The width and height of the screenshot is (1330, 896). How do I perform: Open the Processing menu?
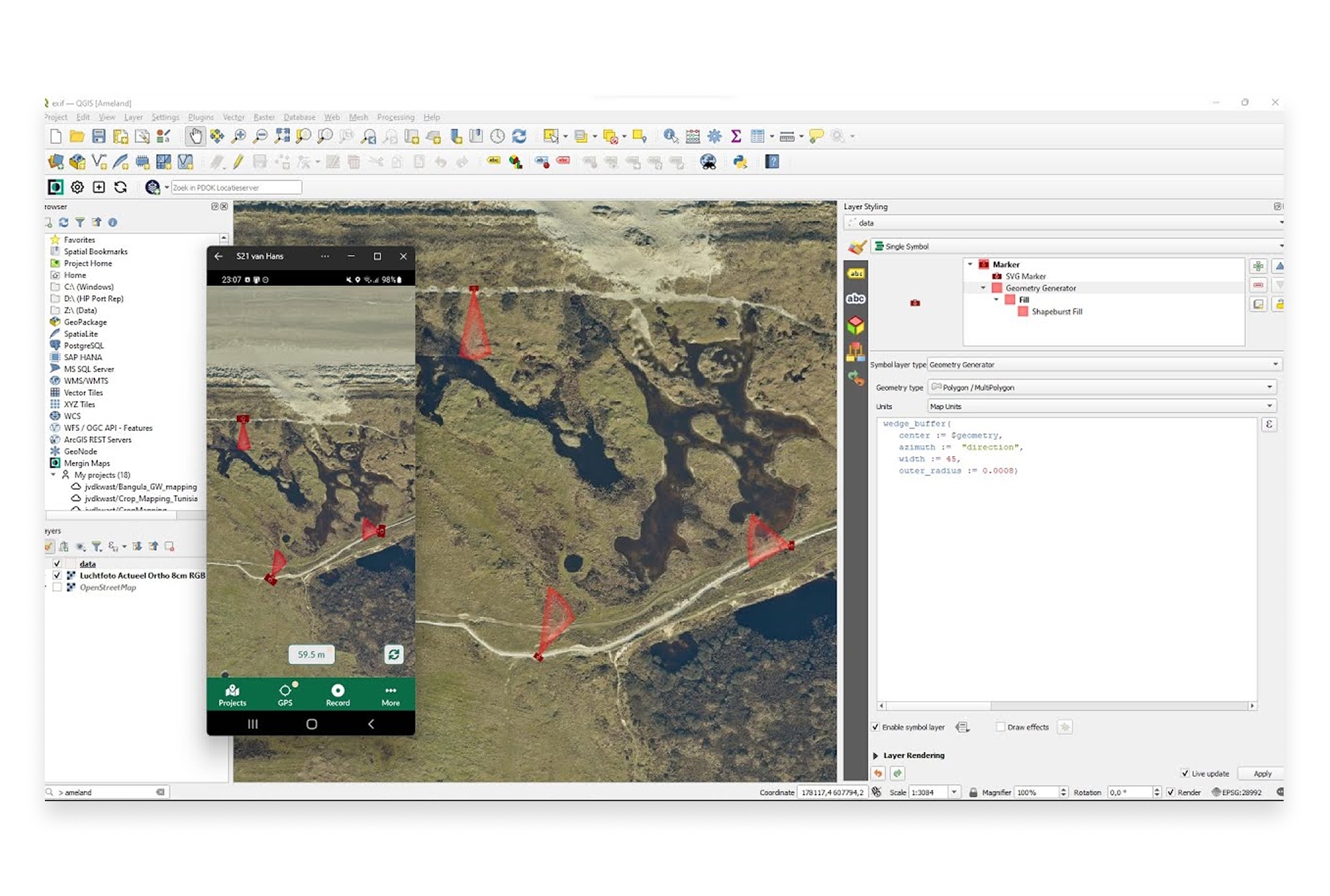(396, 117)
